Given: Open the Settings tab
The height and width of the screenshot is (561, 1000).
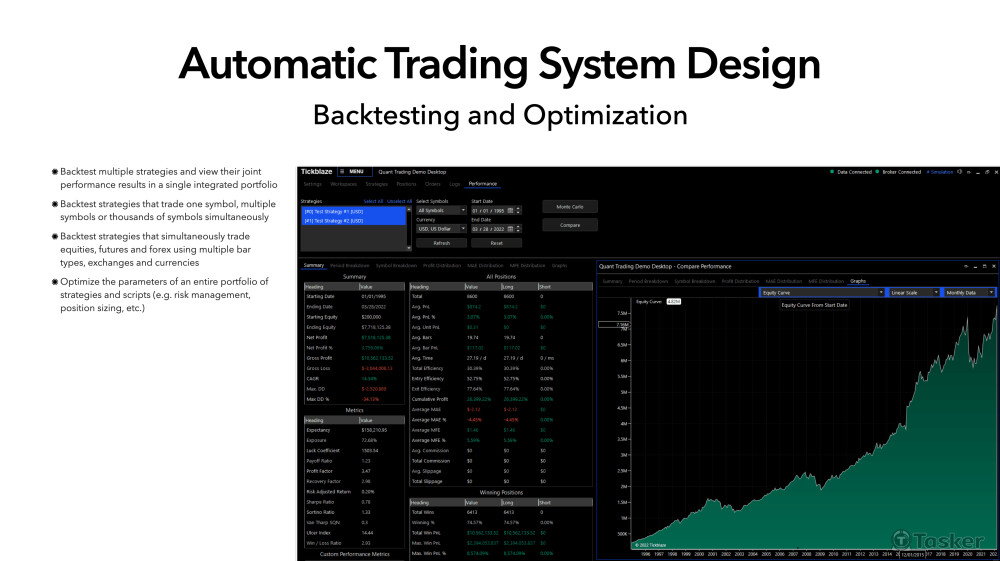Looking at the screenshot, I should [x=312, y=184].
